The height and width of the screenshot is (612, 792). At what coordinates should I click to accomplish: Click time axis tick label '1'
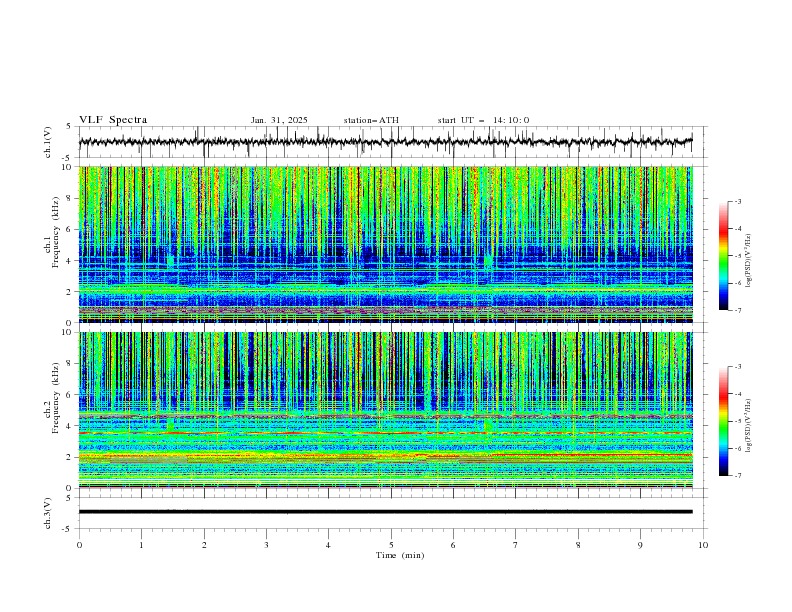point(141,545)
